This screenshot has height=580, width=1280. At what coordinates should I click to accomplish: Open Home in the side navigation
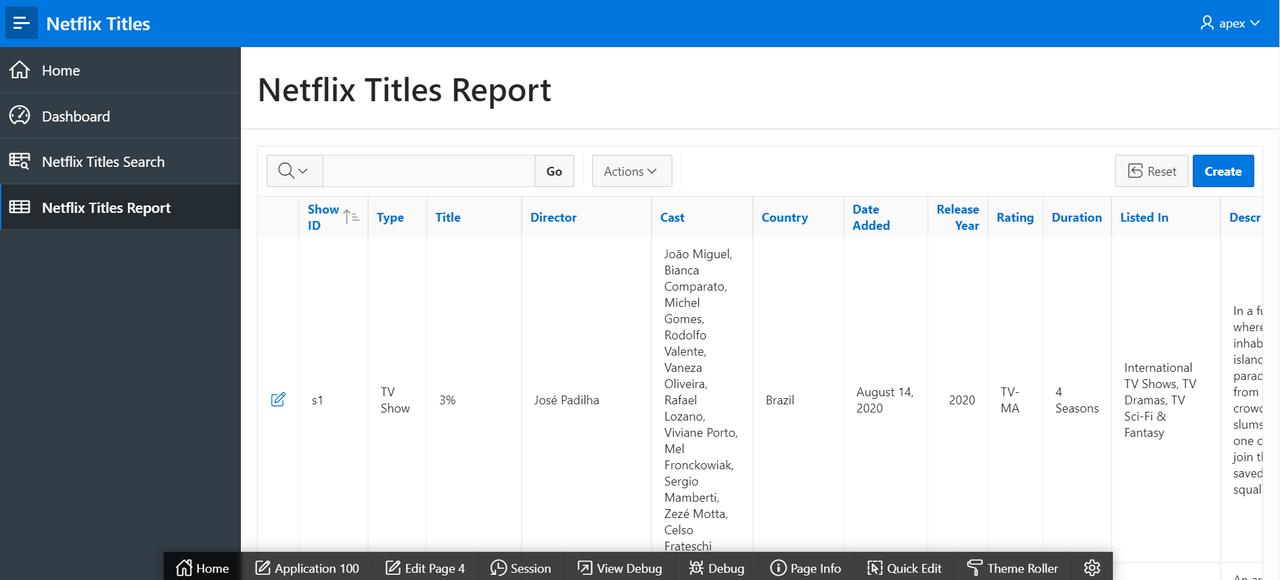pyautogui.click(x=120, y=70)
